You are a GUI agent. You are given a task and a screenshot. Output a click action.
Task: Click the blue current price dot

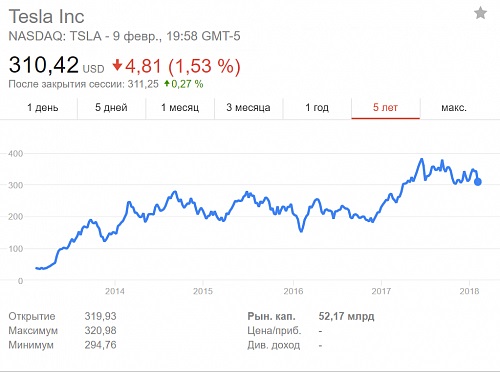coord(478,182)
